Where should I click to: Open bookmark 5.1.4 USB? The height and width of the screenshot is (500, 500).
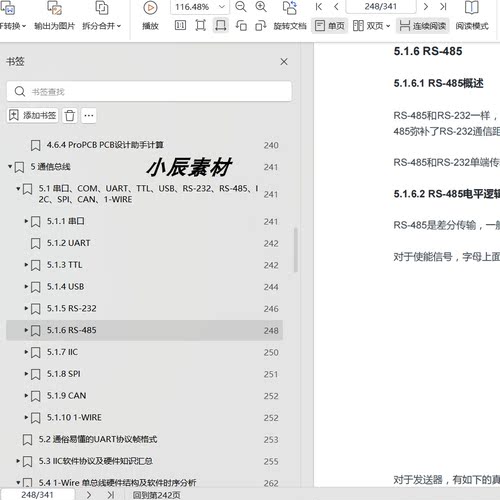click(x=65, y=287)
